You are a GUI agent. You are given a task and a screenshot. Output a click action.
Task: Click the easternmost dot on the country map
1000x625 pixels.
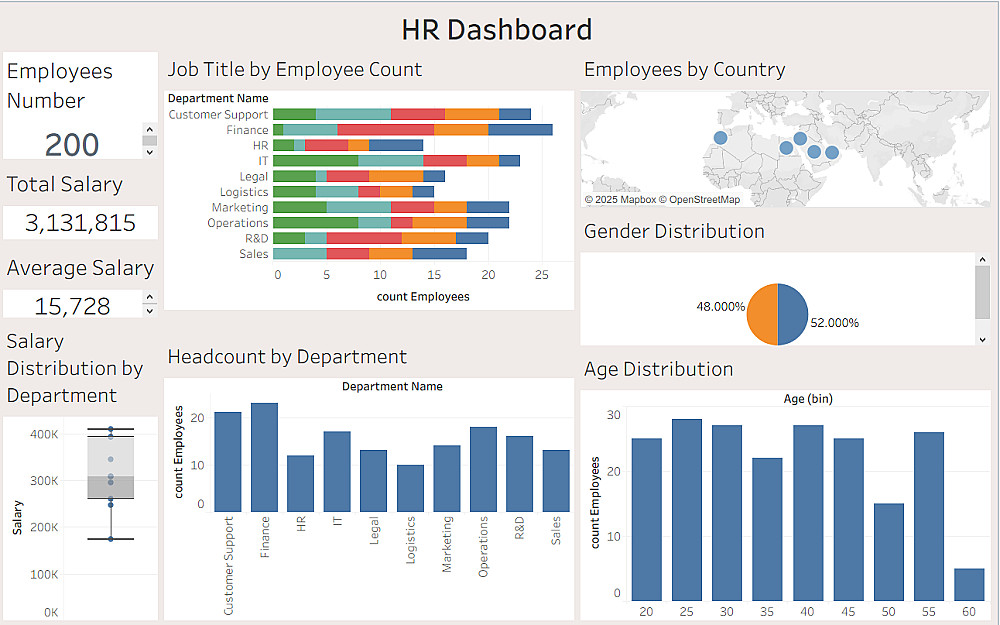pyautogui.click(x=832, y=152)
